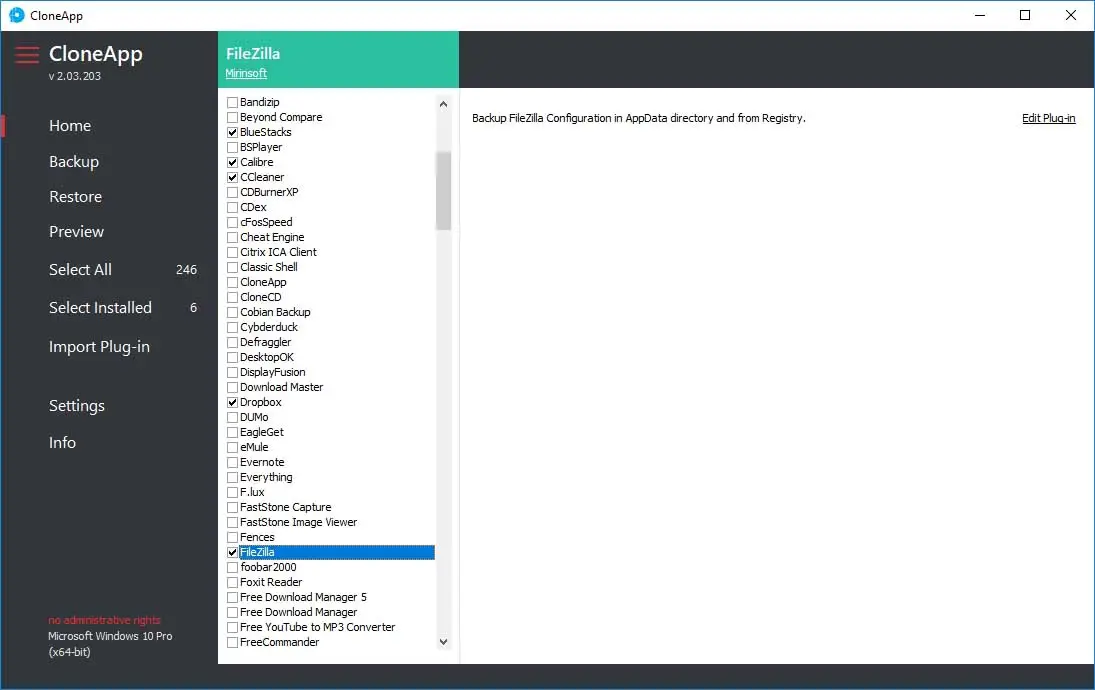The width and height of the screenshot is (1095, 690).
Task: Check the Beyond Compare checkbox
Action: point(233,117)
